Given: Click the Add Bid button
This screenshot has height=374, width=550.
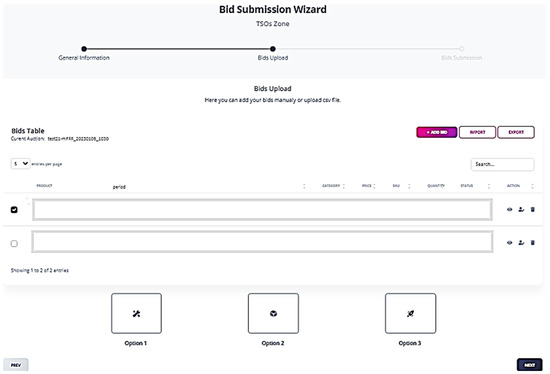Looking at the screenshot, I should pyautogui.click(x=437, y=132).
